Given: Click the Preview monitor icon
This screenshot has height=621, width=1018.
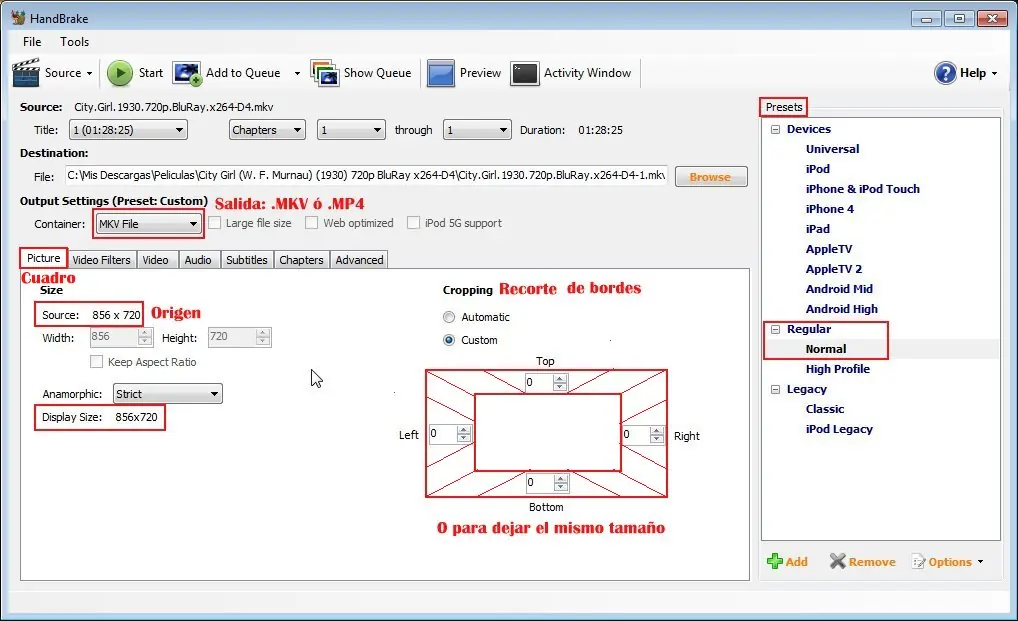Looking at the screenshot, I should coord(440,73).
